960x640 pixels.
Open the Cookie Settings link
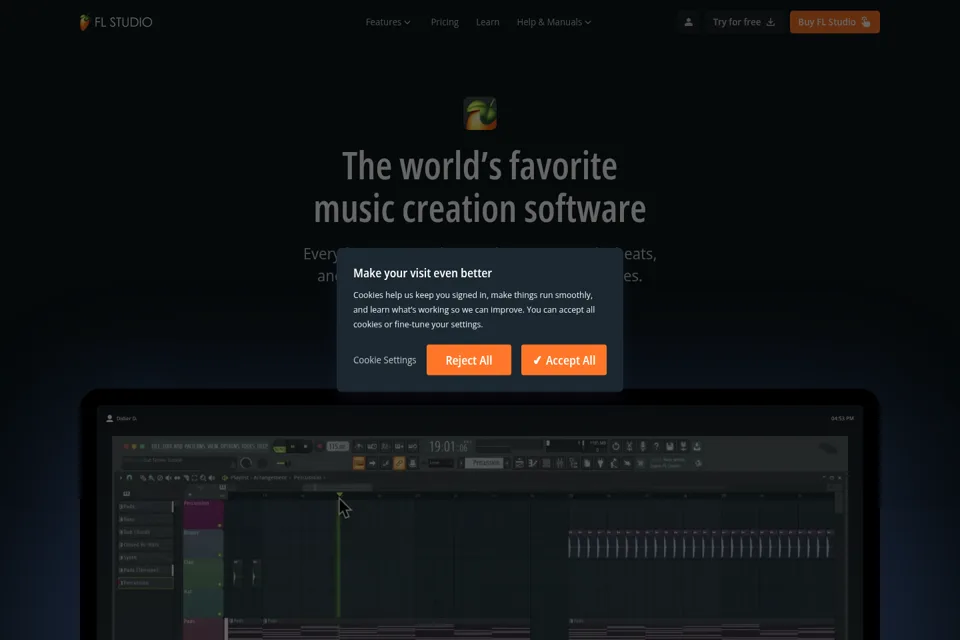tap(384, 360)
